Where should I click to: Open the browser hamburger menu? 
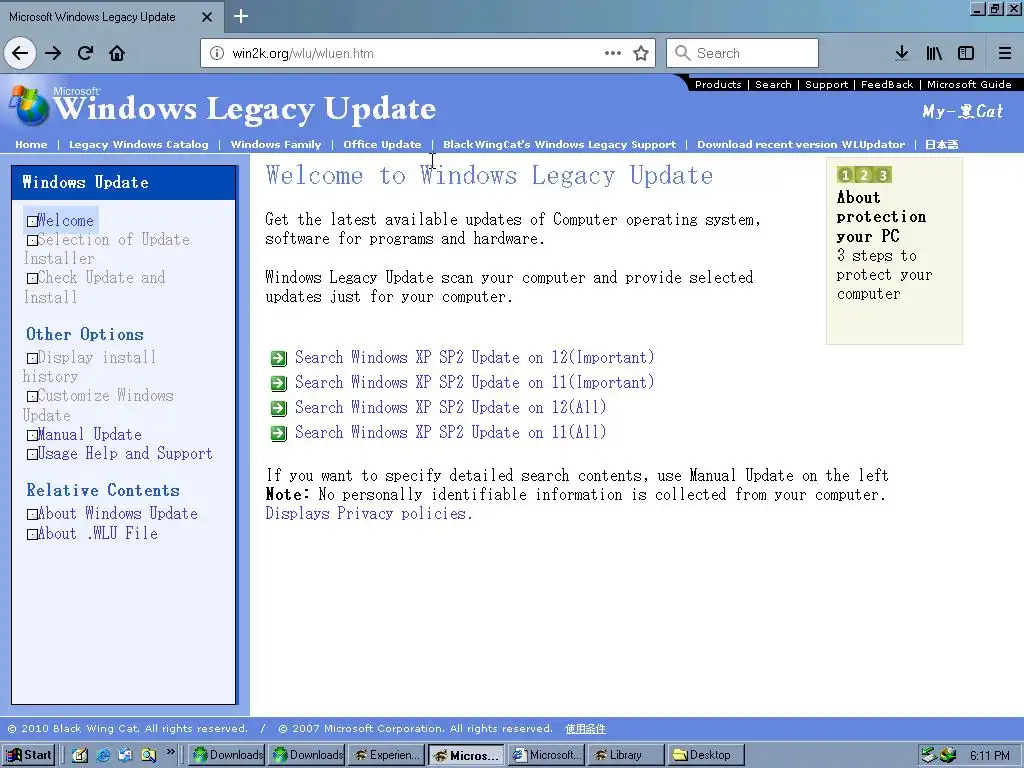pyautogui.click(x=1005, y=53)
